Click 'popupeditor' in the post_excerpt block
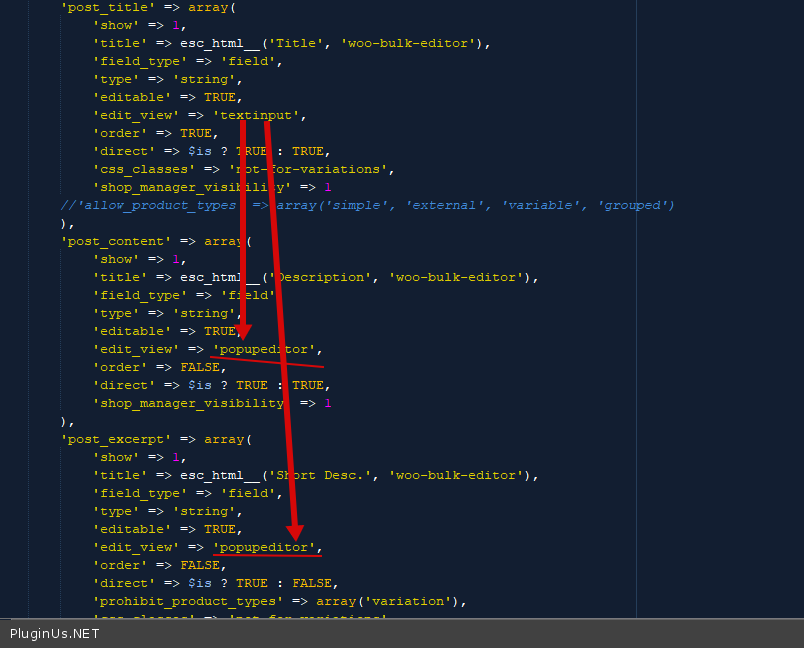Viewport: 804px width, 648px height. point(266,547)
